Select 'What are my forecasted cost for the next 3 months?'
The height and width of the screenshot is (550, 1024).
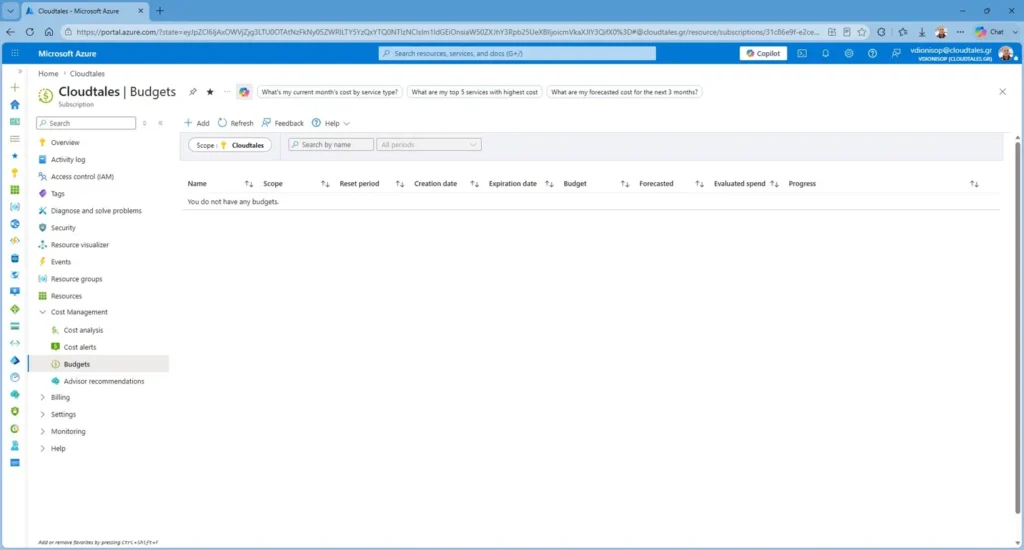click(624, 92)
